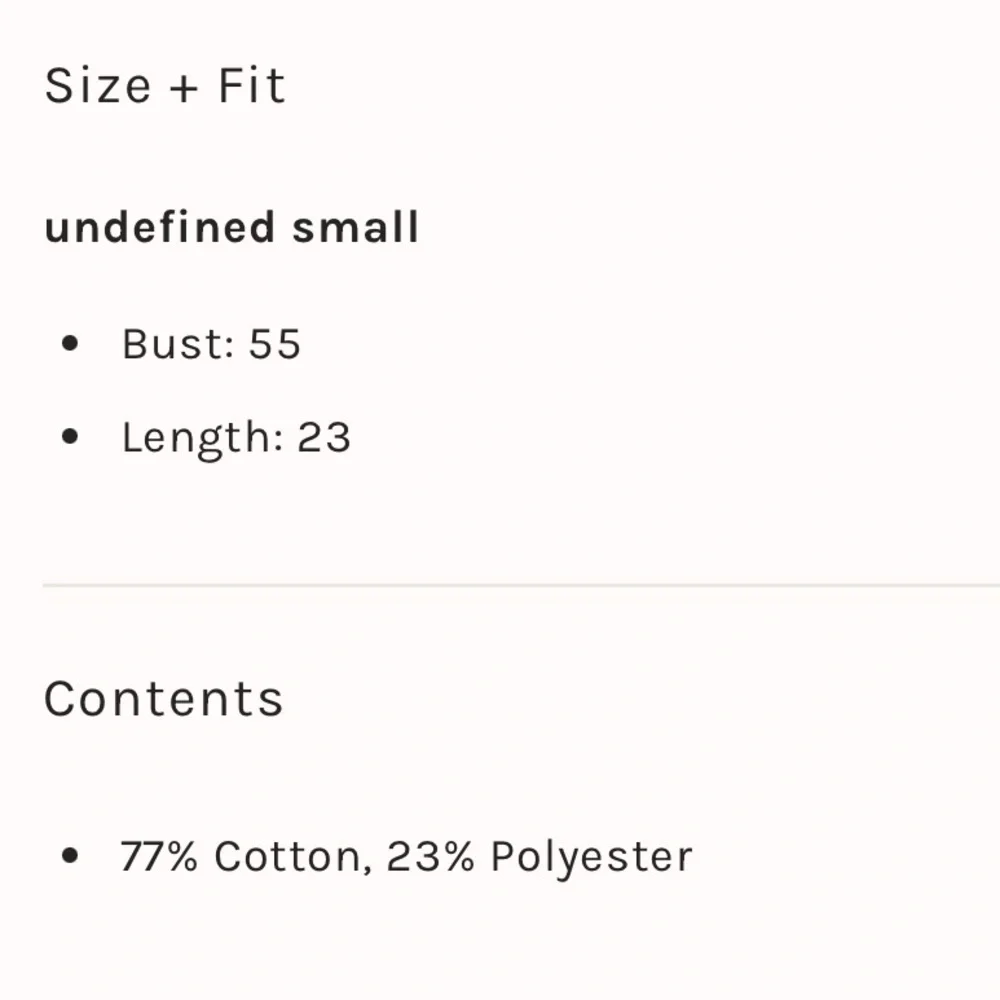The width and height of the screenshot is (1000, 1000).
Task: Click the bold word "undefined"
Action: coord(160,226)
